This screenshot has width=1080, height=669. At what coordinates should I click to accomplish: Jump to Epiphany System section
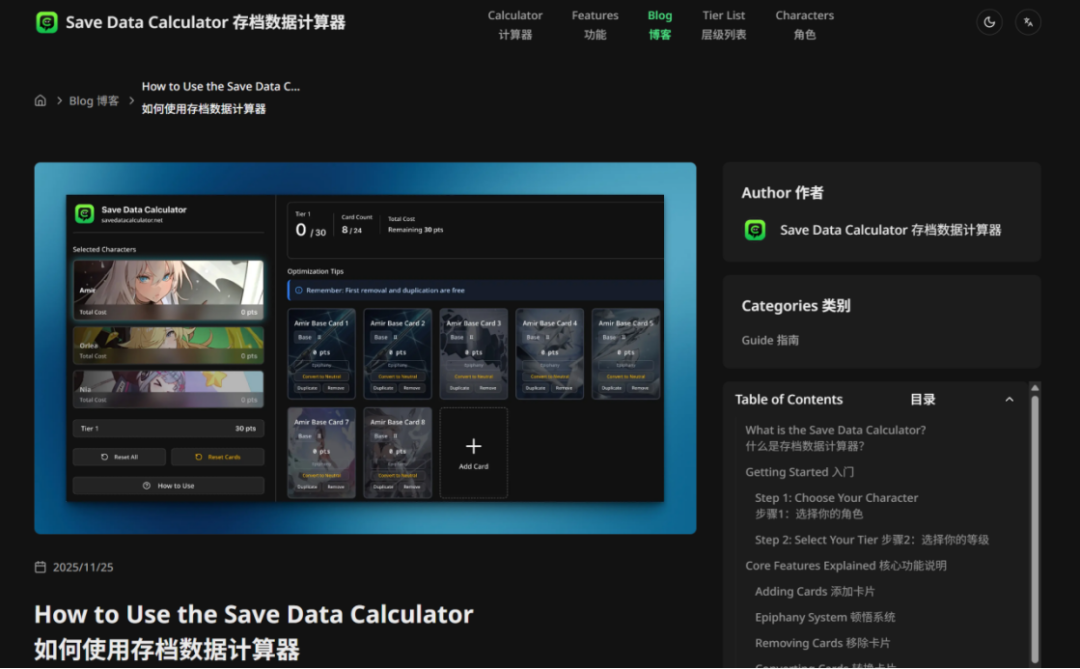click(x=824, y=617)
